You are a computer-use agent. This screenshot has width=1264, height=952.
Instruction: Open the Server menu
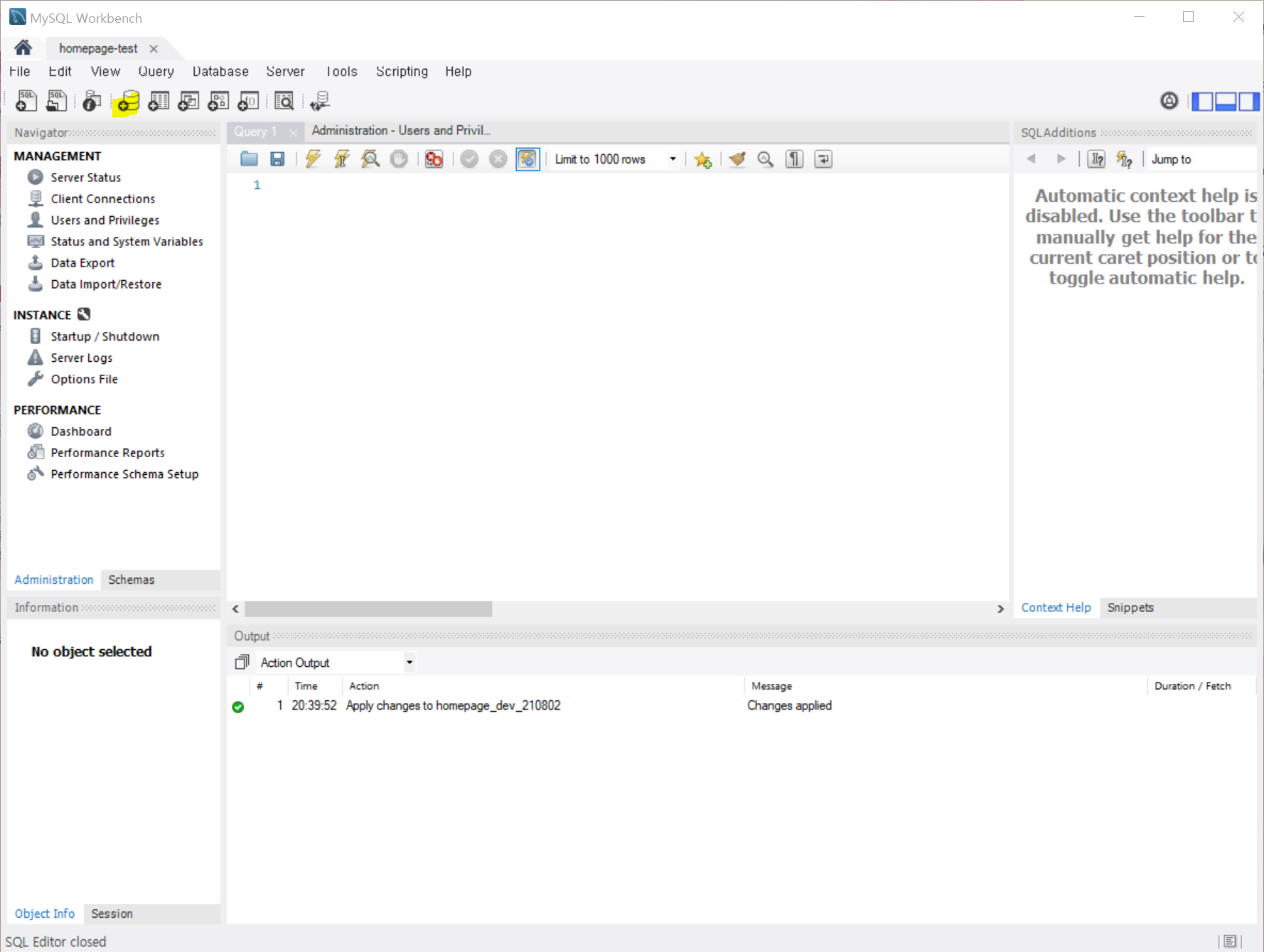pyautogui.click(x=285, y=71)
